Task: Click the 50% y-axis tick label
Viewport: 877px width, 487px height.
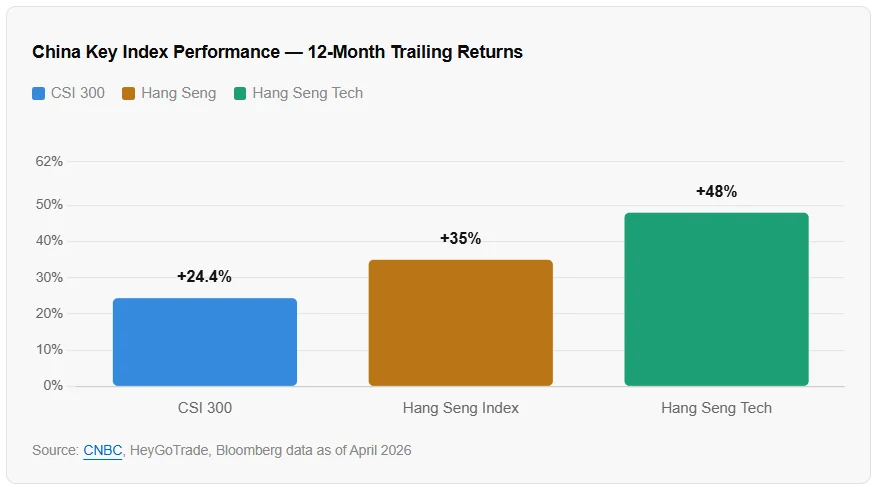Action: click(49, 205)
